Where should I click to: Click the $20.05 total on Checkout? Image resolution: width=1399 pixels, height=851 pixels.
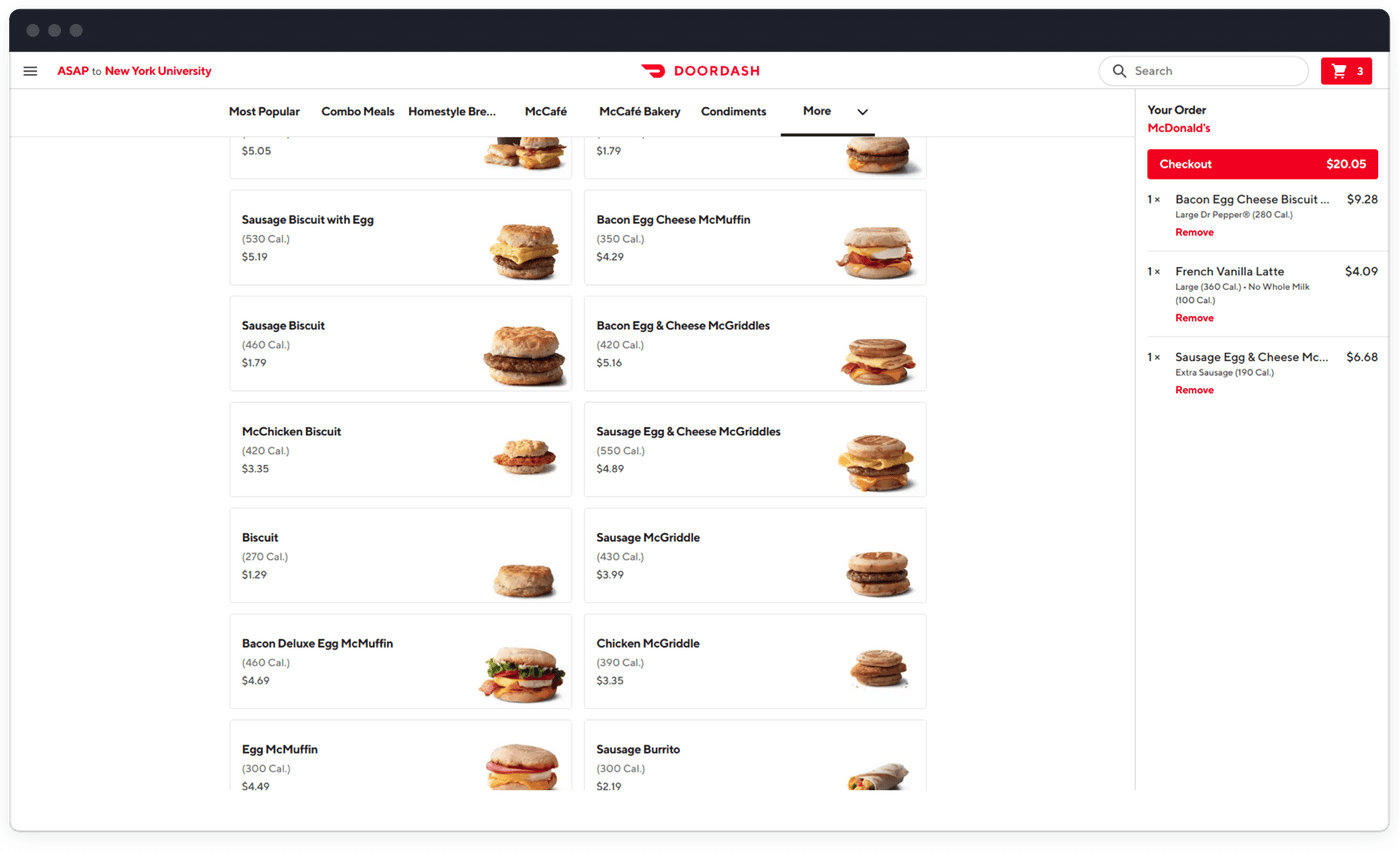pos(1346,164)
